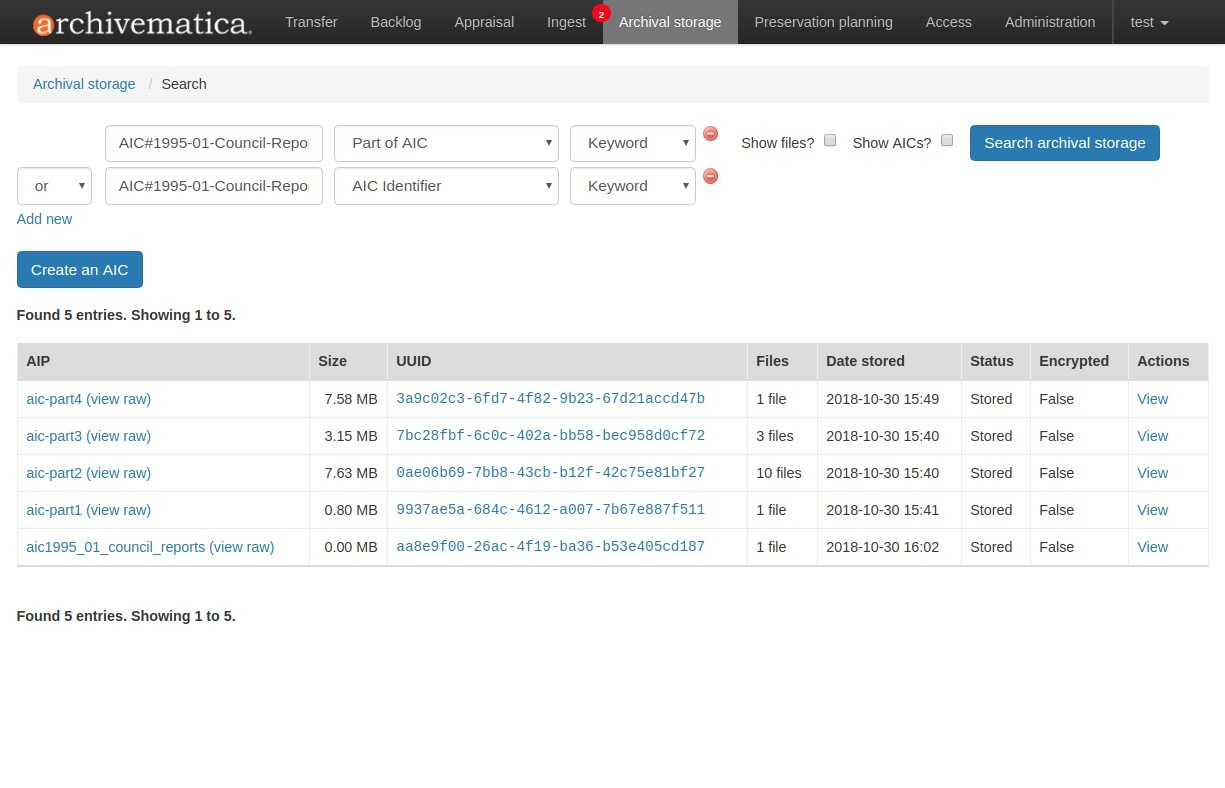Open the test user menu
This screenshot has height=788, width=1225.
coord(1149,22)
